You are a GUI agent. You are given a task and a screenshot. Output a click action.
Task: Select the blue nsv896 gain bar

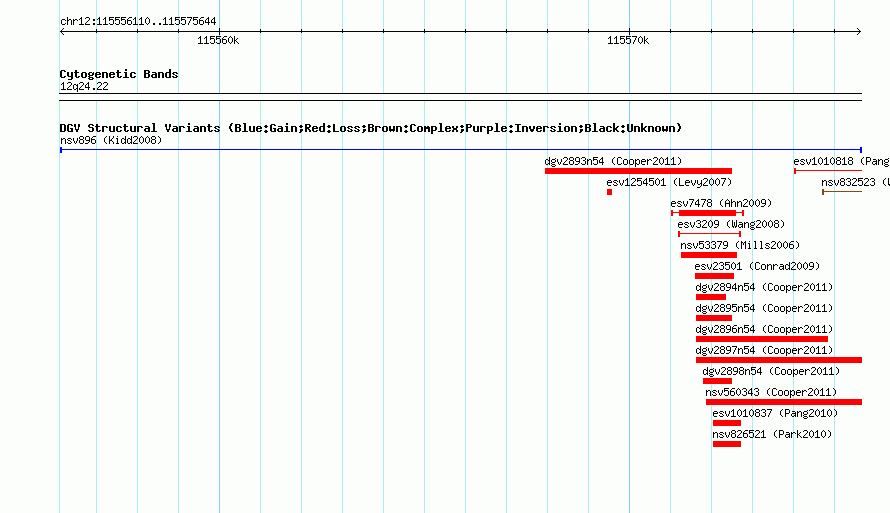tap(460, 150)
